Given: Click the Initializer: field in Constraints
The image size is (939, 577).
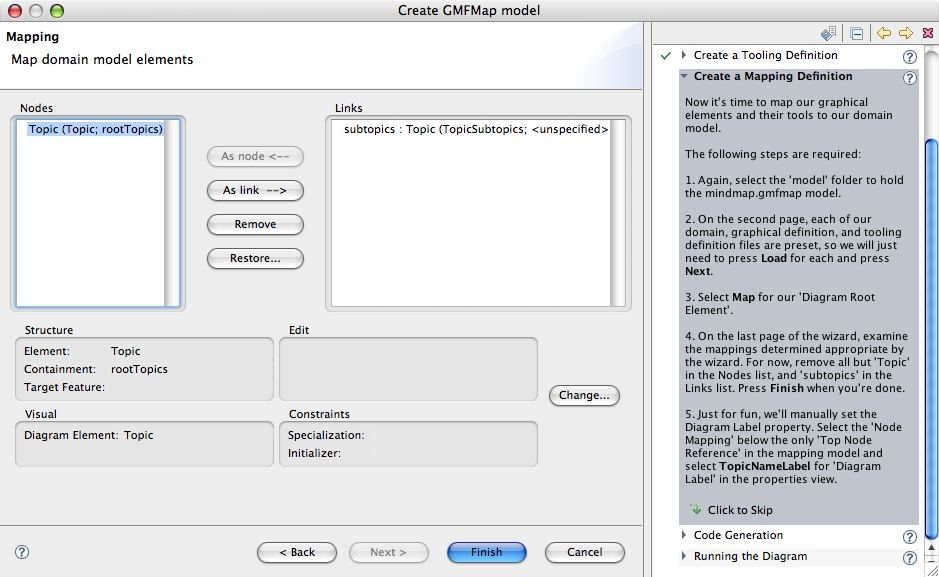Looking at the screenshot, I should coord(452,453).
